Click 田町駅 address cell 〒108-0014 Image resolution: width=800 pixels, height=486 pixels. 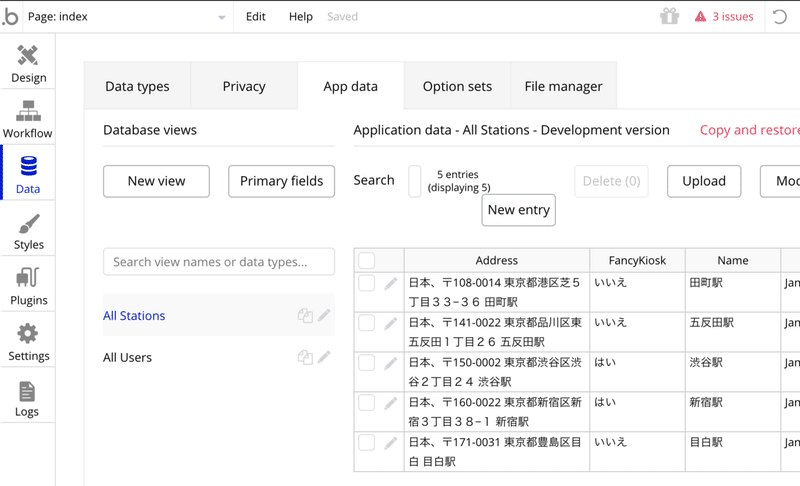[496, 292]
